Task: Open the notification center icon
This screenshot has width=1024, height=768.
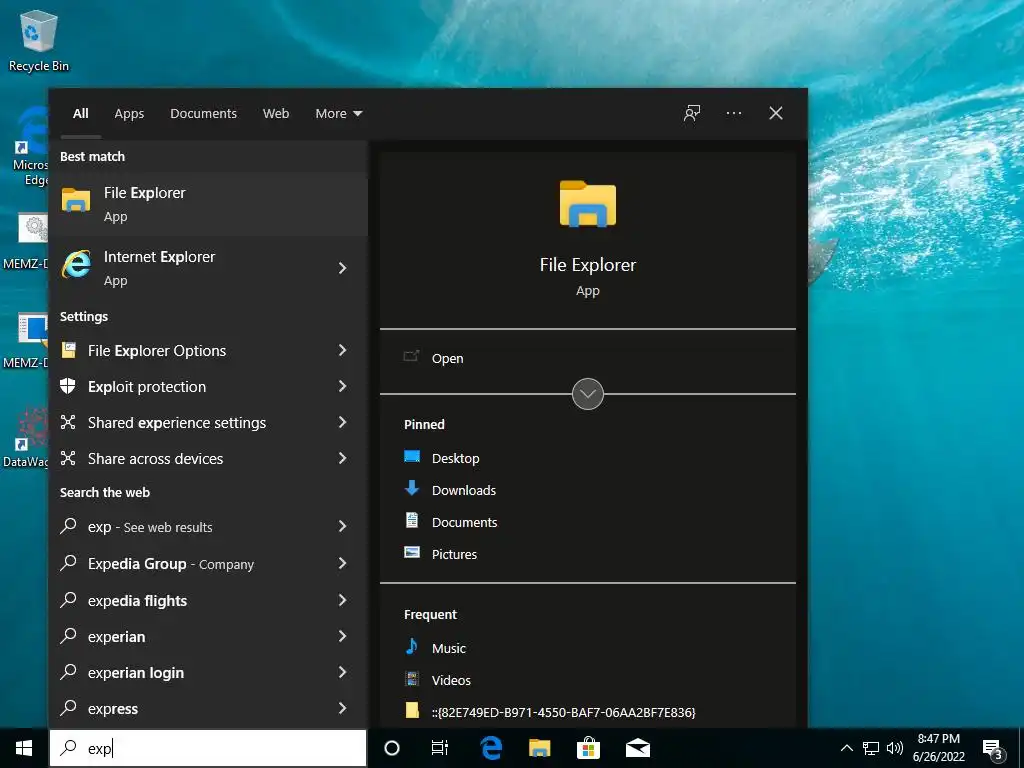Action: [x=993, y=750]
